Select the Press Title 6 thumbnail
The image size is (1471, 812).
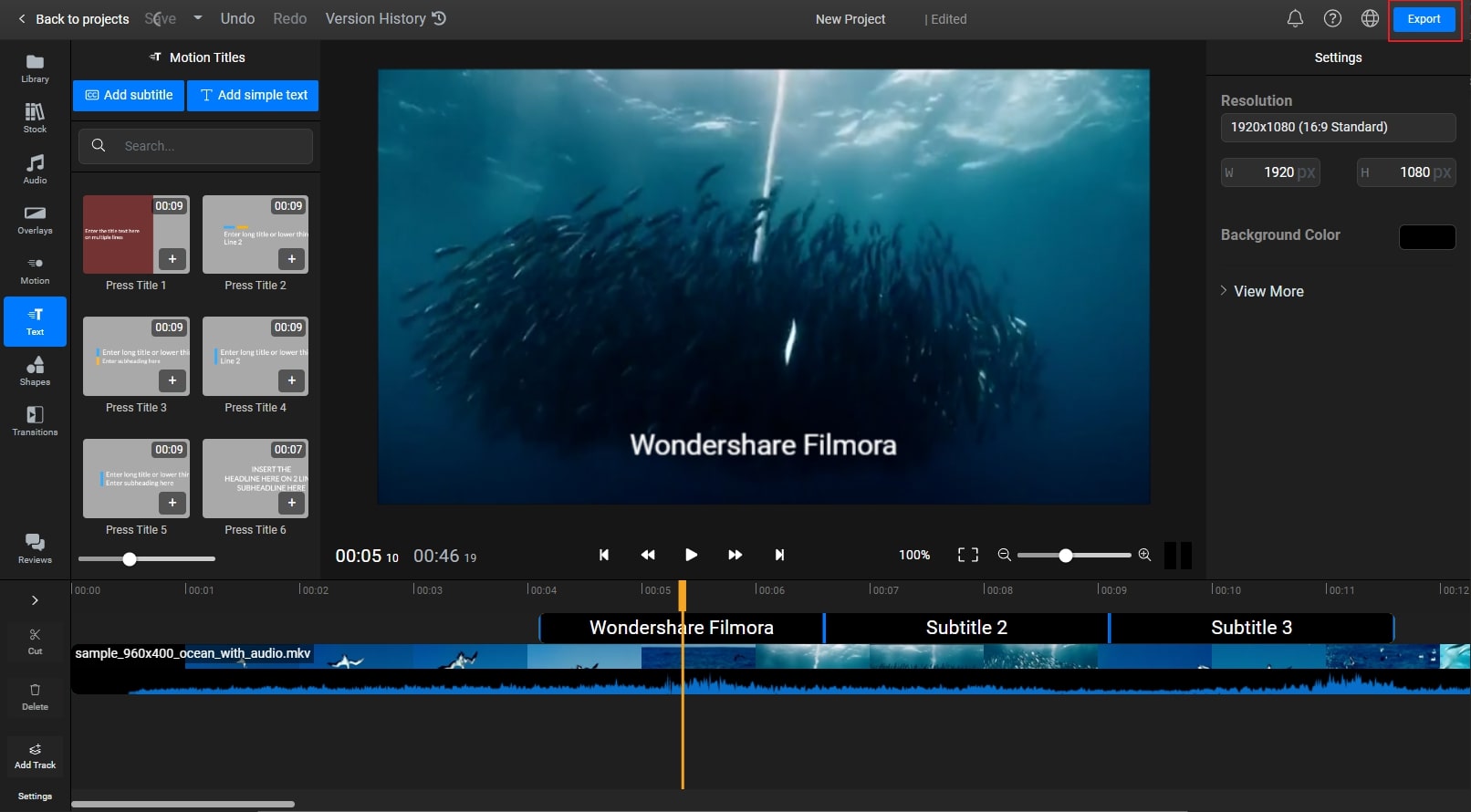coord(256,478)
